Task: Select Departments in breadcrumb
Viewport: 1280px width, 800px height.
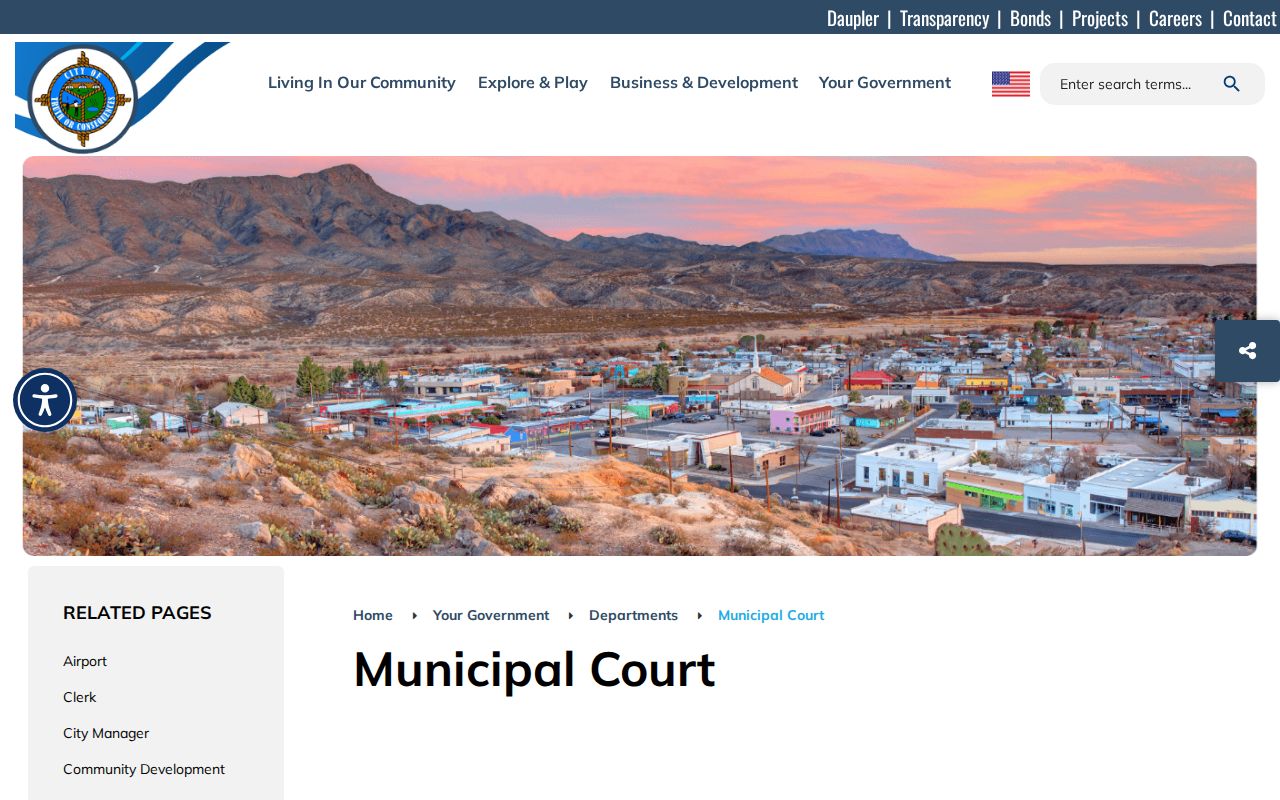Action: 633,615
